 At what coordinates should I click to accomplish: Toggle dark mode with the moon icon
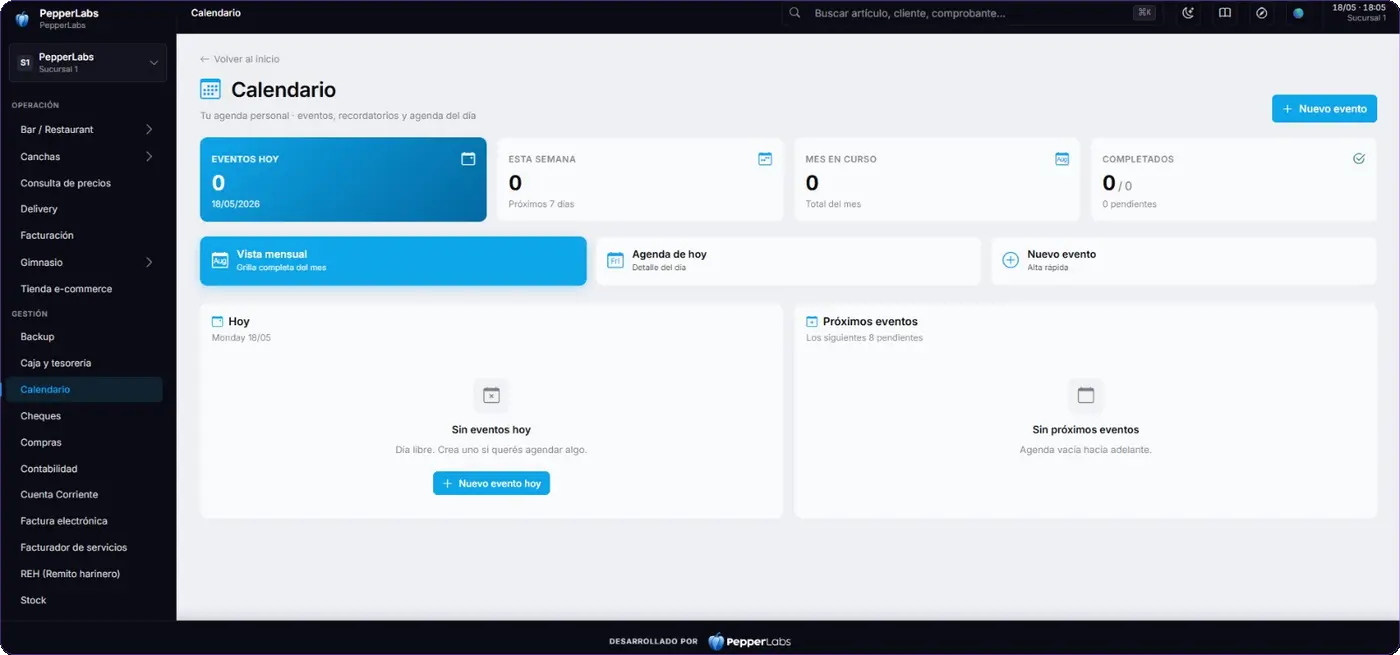tap(1188, 13)
